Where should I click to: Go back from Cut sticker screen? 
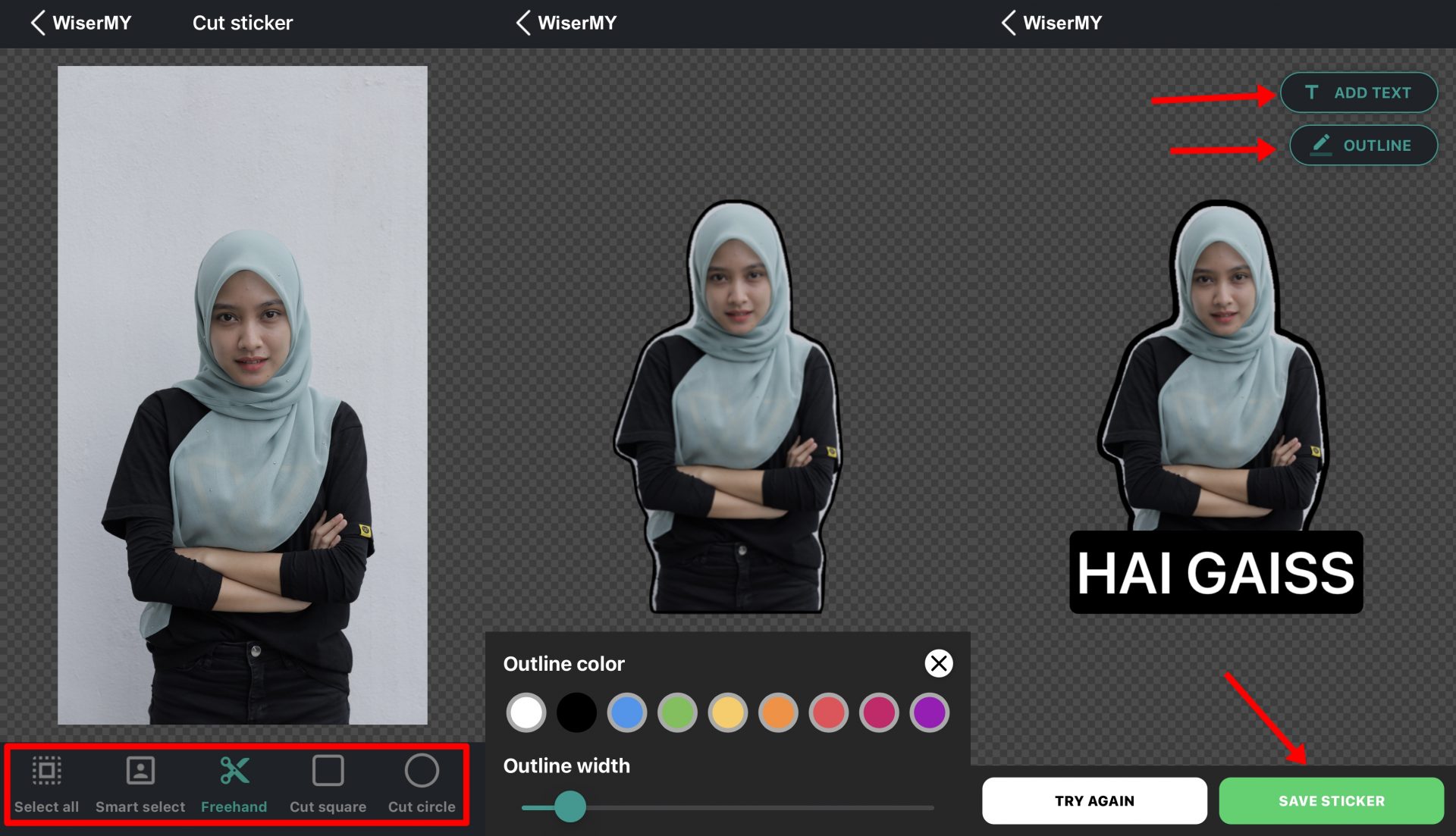[x=38, y=23]
